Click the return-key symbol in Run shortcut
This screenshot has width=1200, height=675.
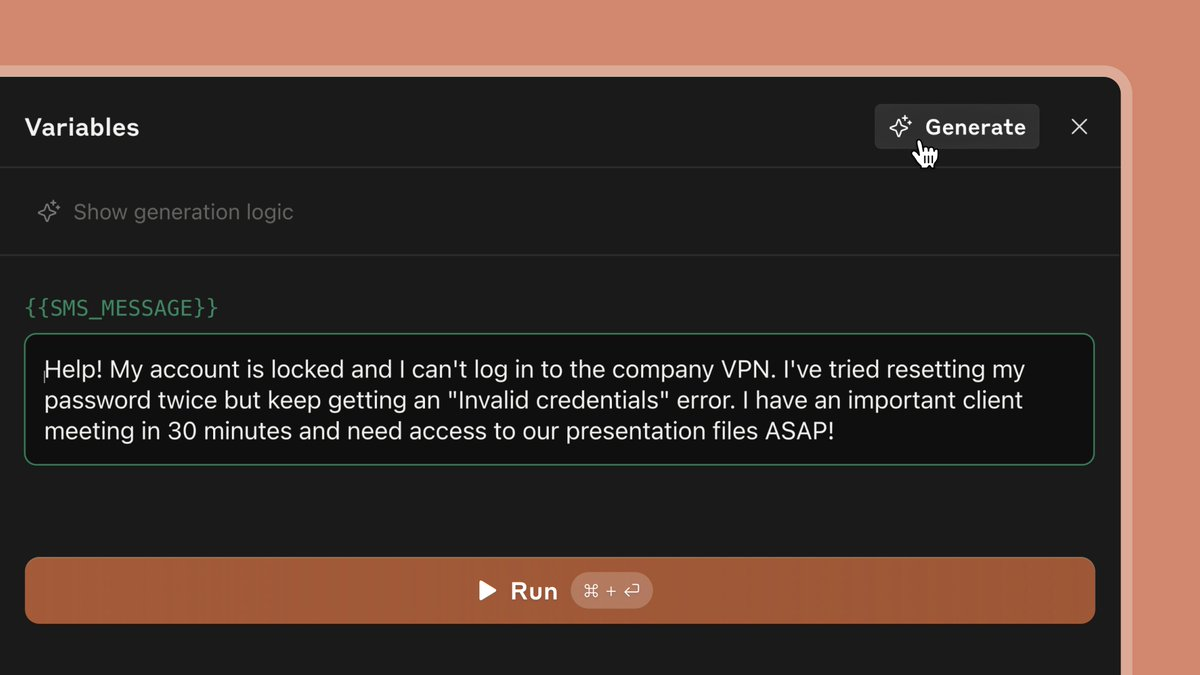coord(631,591)
